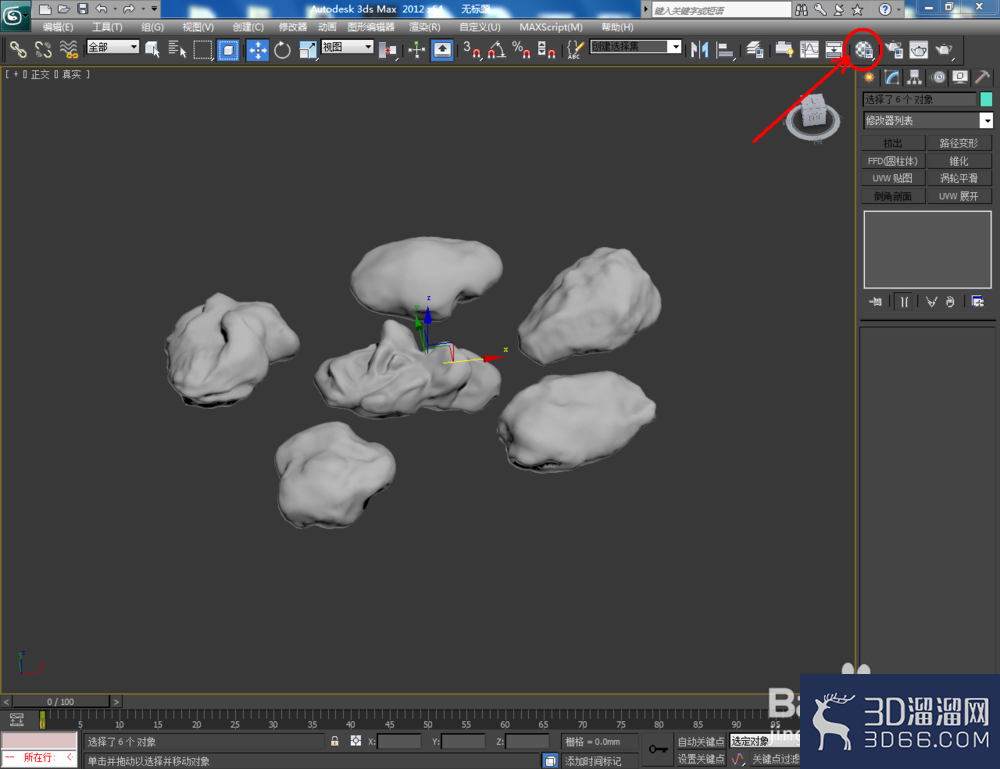
Task: Click the FFD(圆柱体) modifier button
Action: point(893,161)
